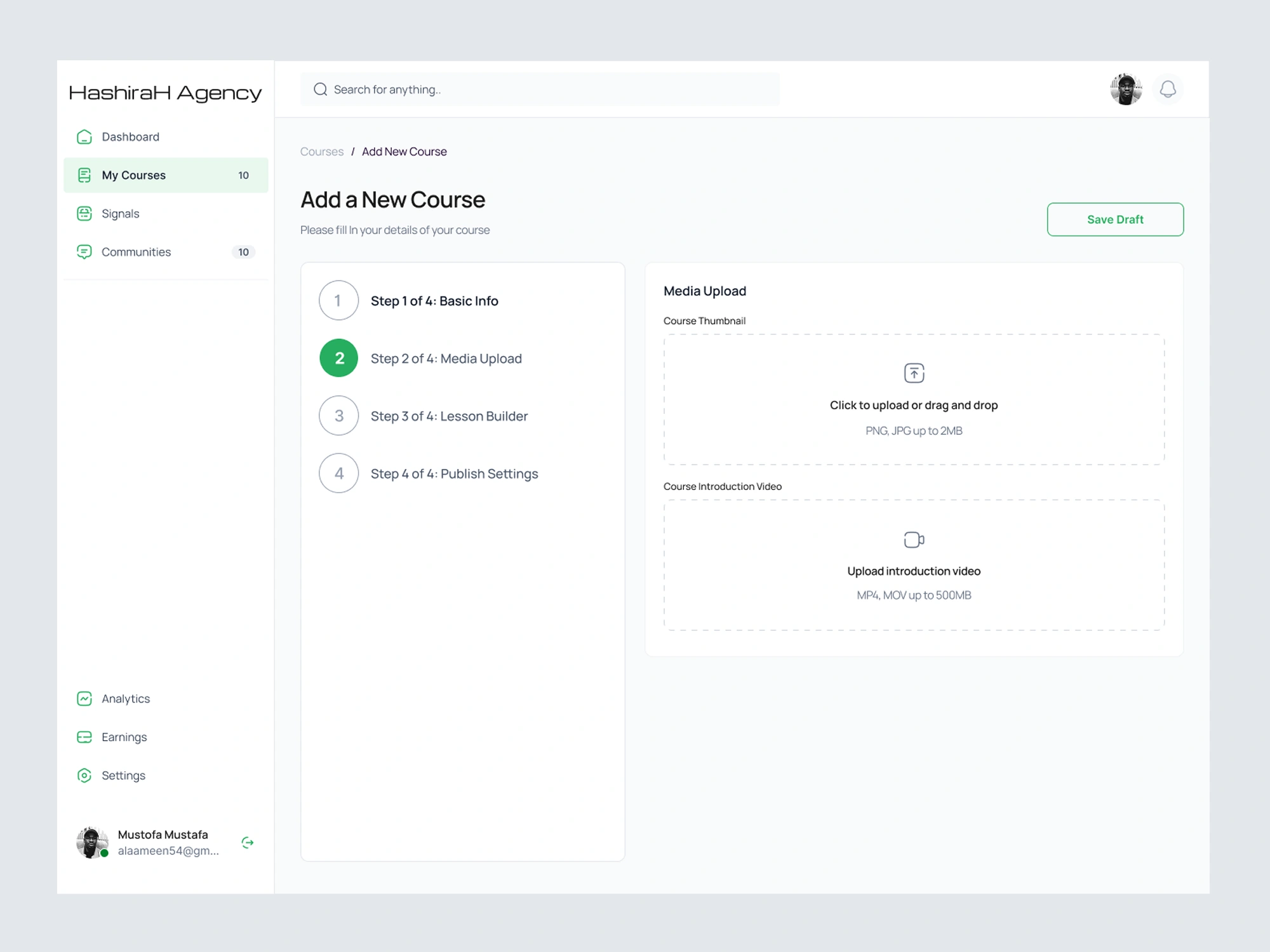This screenshot has width=1270, height=952.
Task: Click the search magnifier icon
Action: 321,89
